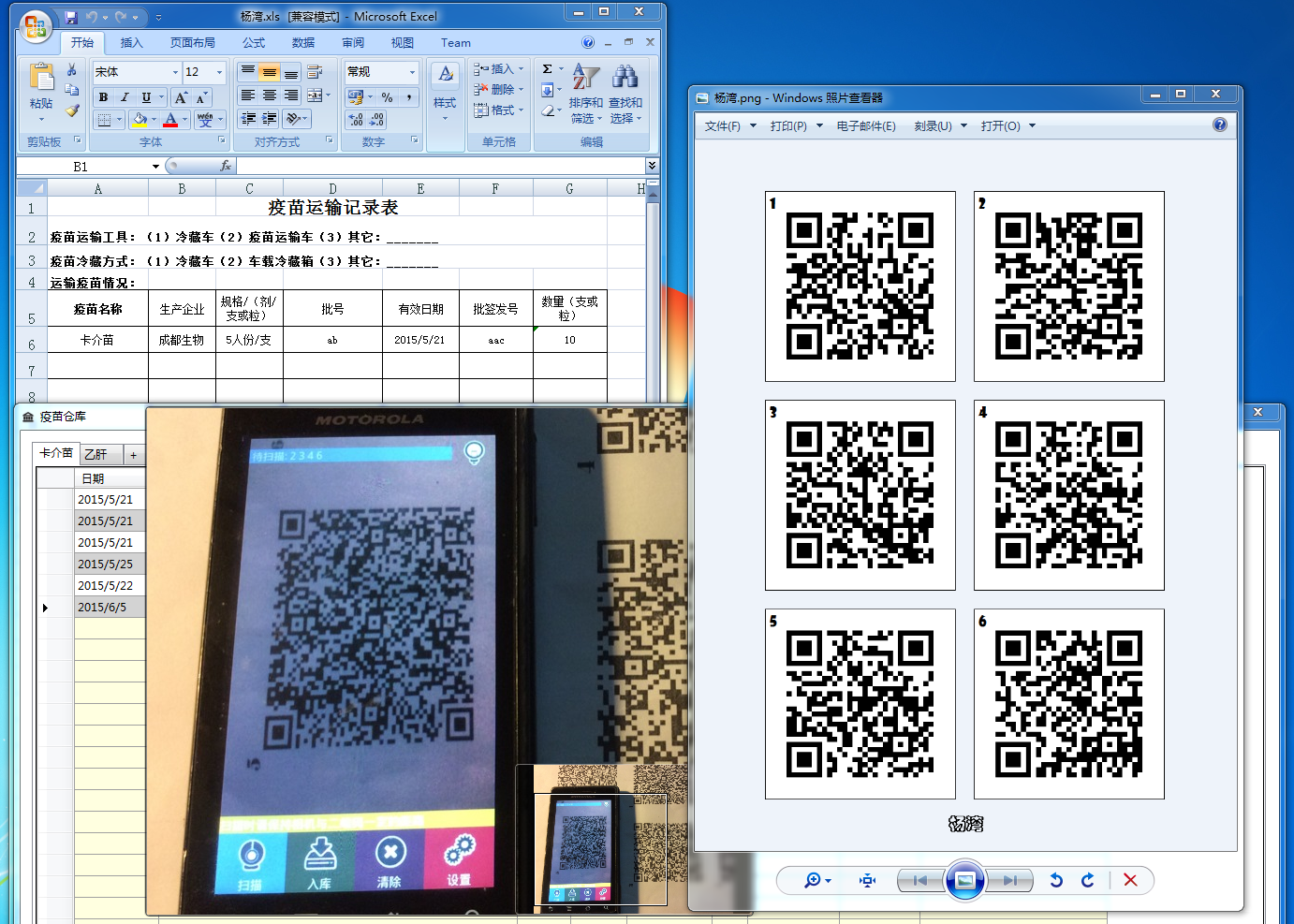
Task: Open the 数据 ribbon tab
Action: pos(303,43)
